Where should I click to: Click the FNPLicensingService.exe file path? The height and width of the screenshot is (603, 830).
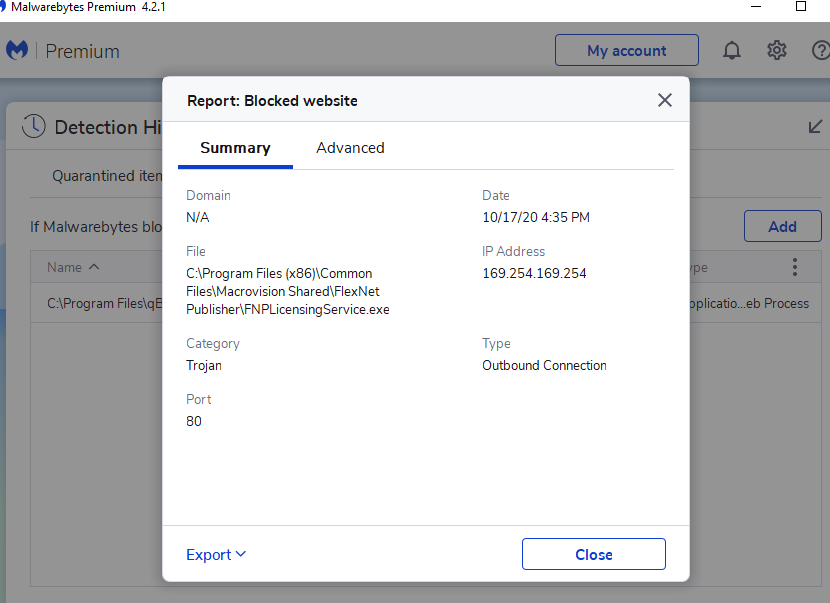(287, 291)
